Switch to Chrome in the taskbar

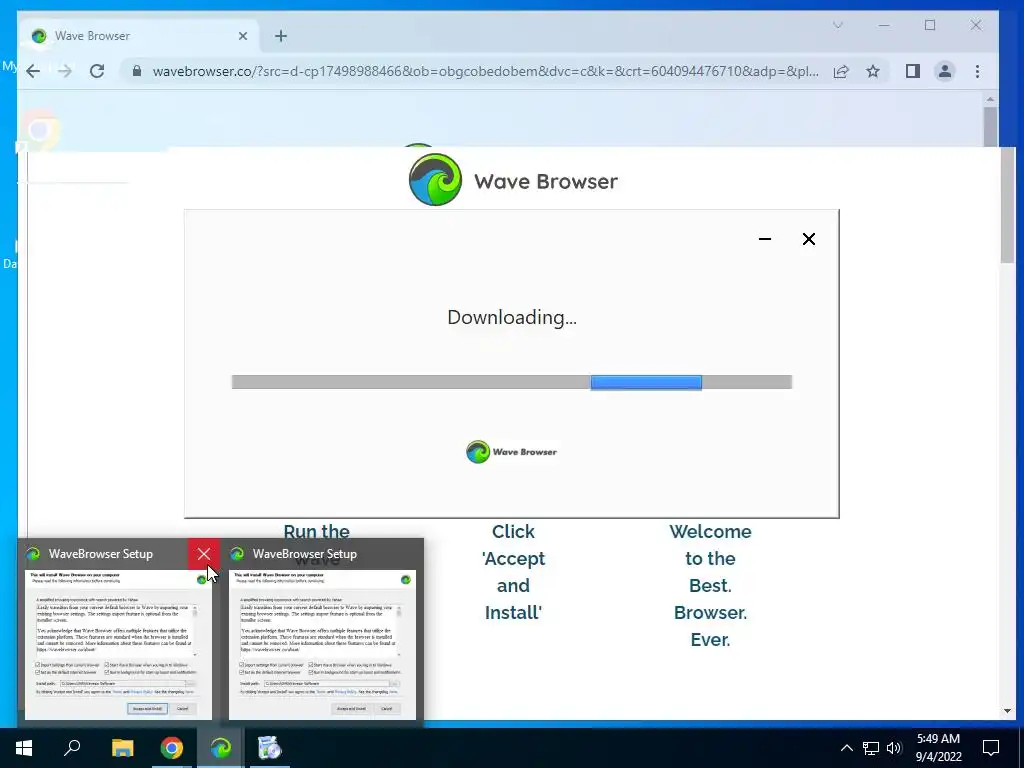click(172, 748)
